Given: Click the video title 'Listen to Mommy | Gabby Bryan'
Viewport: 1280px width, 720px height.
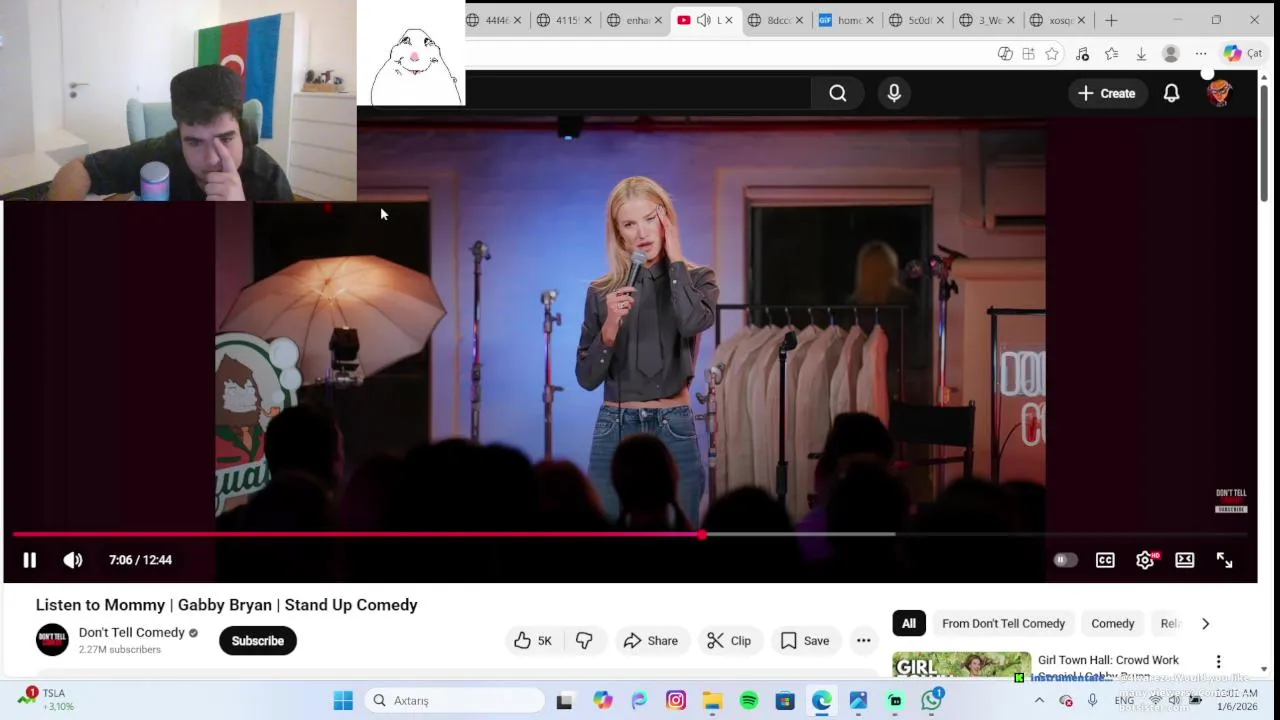Looking at the screenshot, I should click(227, 605).
